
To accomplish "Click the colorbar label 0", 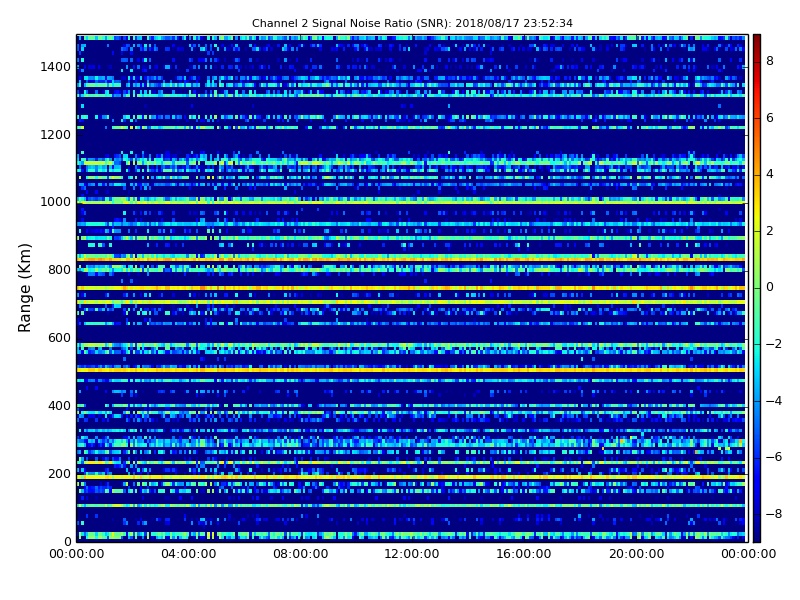I will coord(770,287).
